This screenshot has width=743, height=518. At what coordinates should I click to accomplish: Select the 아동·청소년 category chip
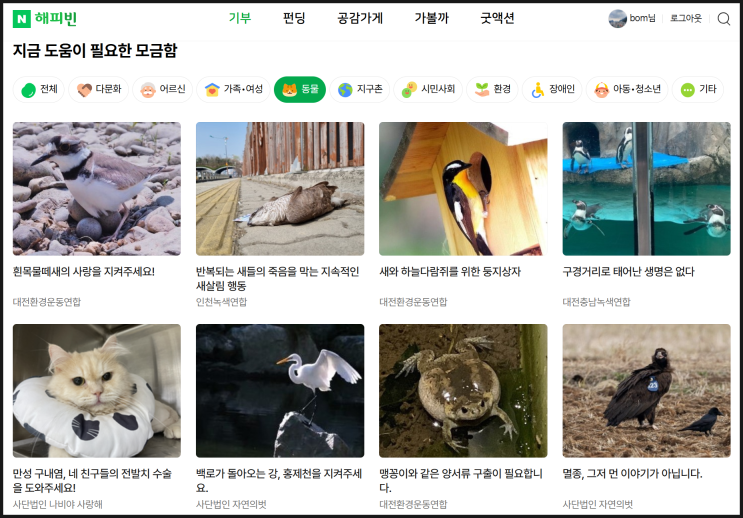626,89
